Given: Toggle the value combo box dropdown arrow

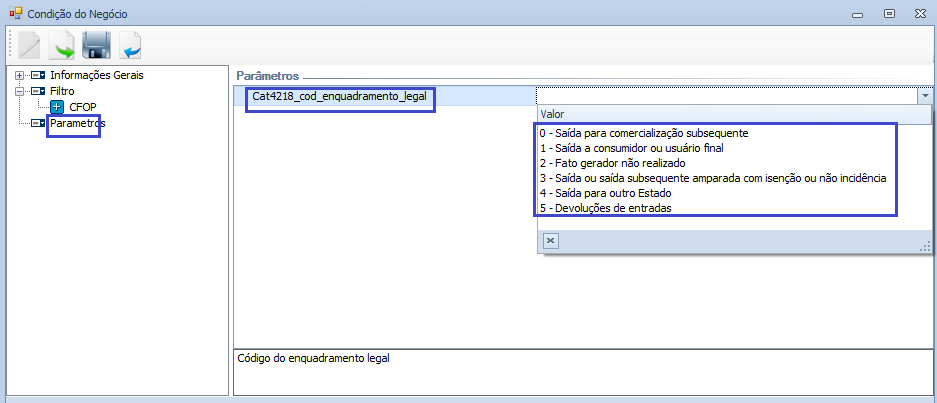Looking at the screenshot, I should point(925,95).
